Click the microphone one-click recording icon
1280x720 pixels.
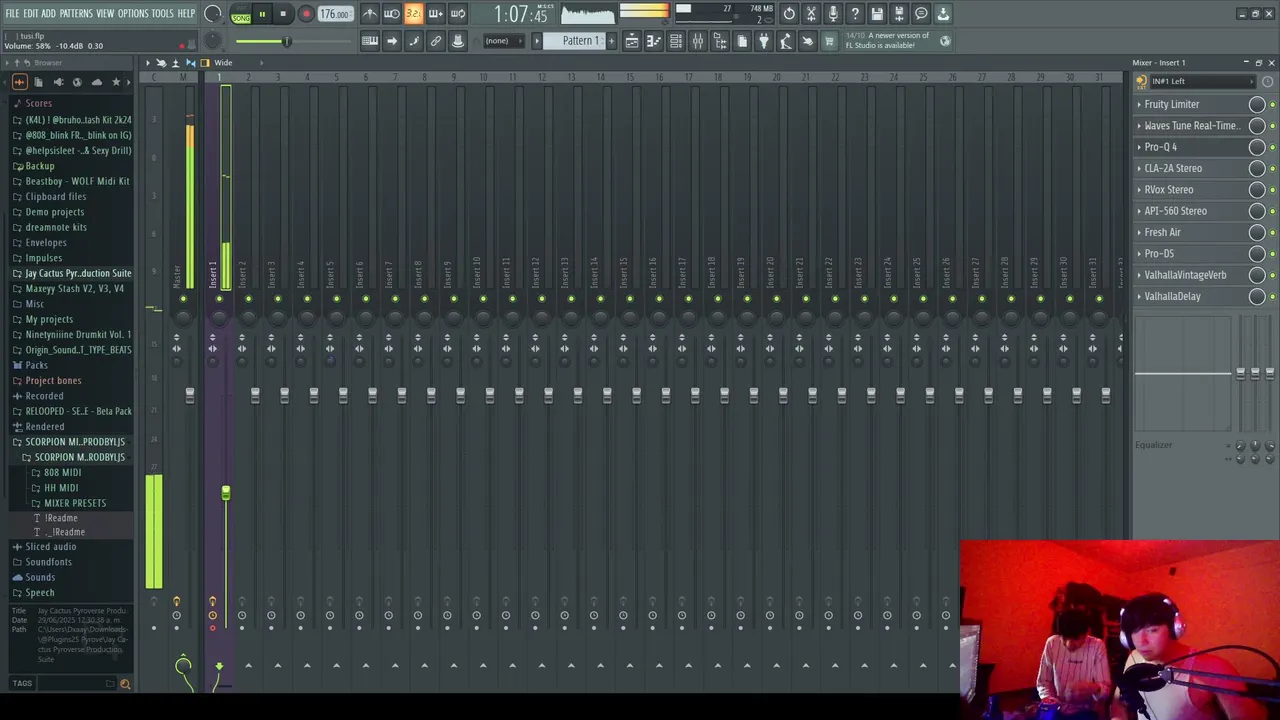[x=833, y=14]
